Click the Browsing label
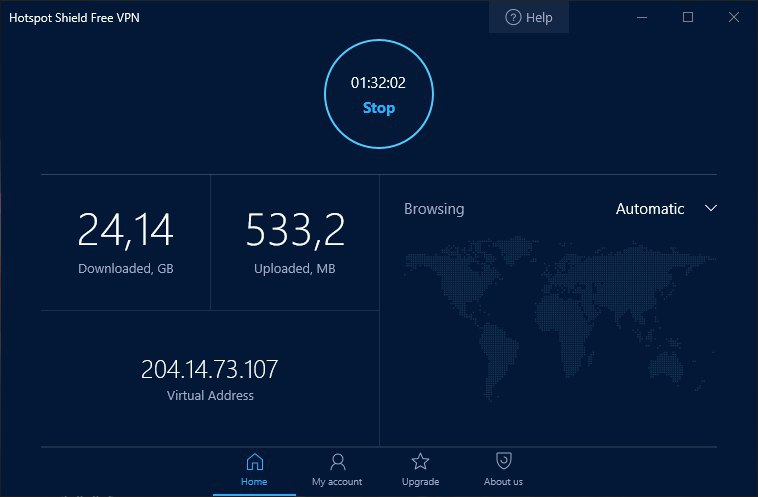The image size is (758, 497). [x=434, y=209]
